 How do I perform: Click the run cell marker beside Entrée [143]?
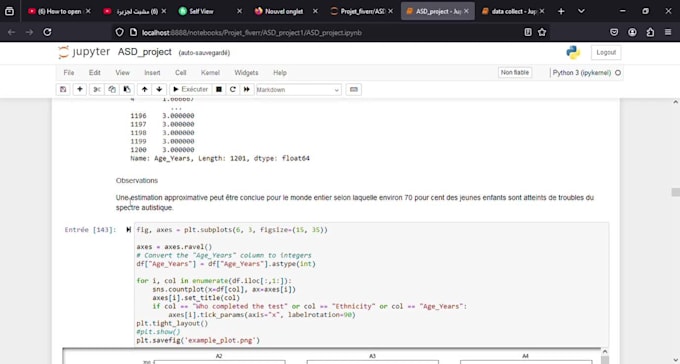coord(128,230)
